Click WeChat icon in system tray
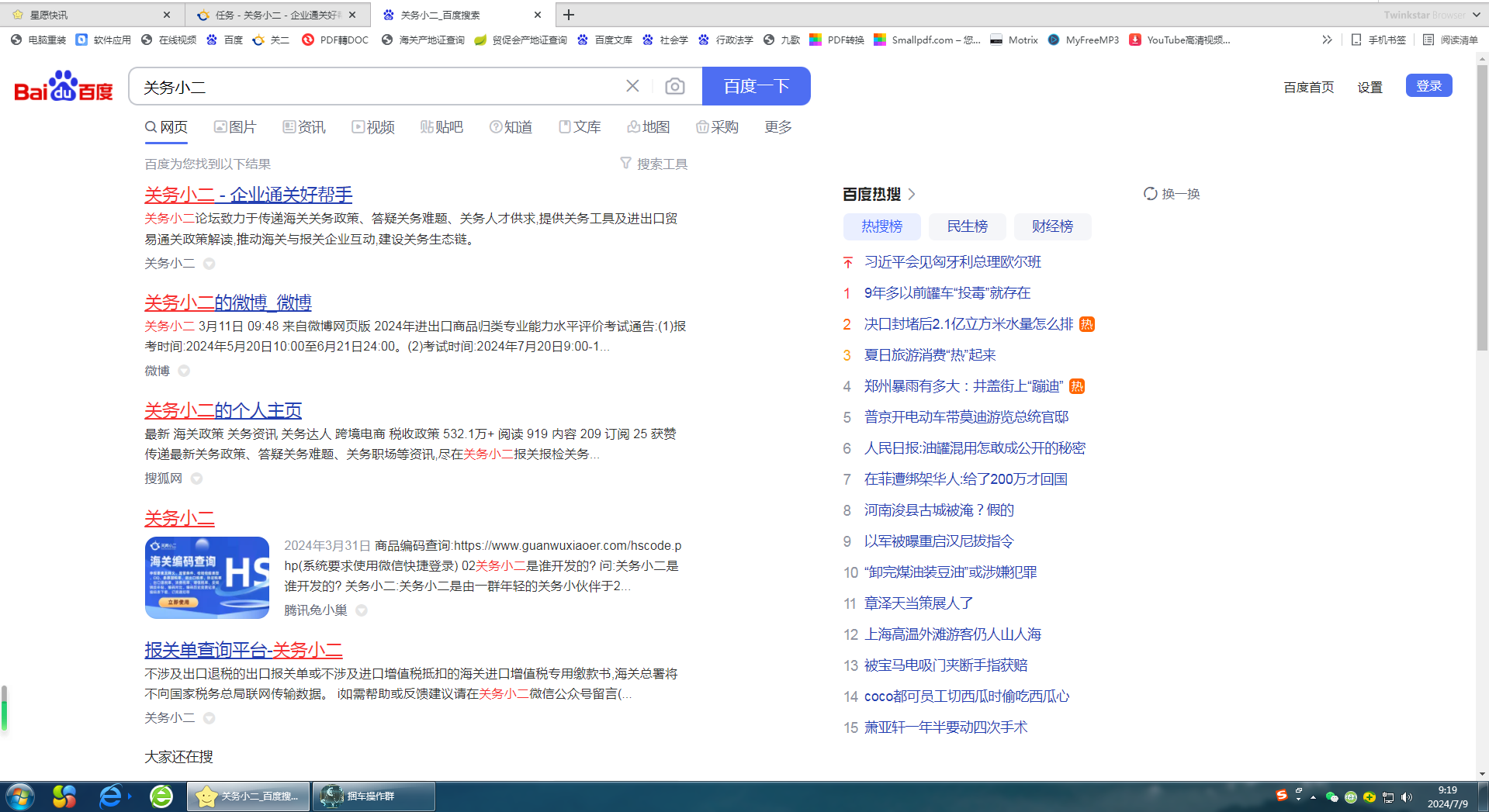Image resolution: width=1489 pixels, height=812 pixels. click(1332, 797)
